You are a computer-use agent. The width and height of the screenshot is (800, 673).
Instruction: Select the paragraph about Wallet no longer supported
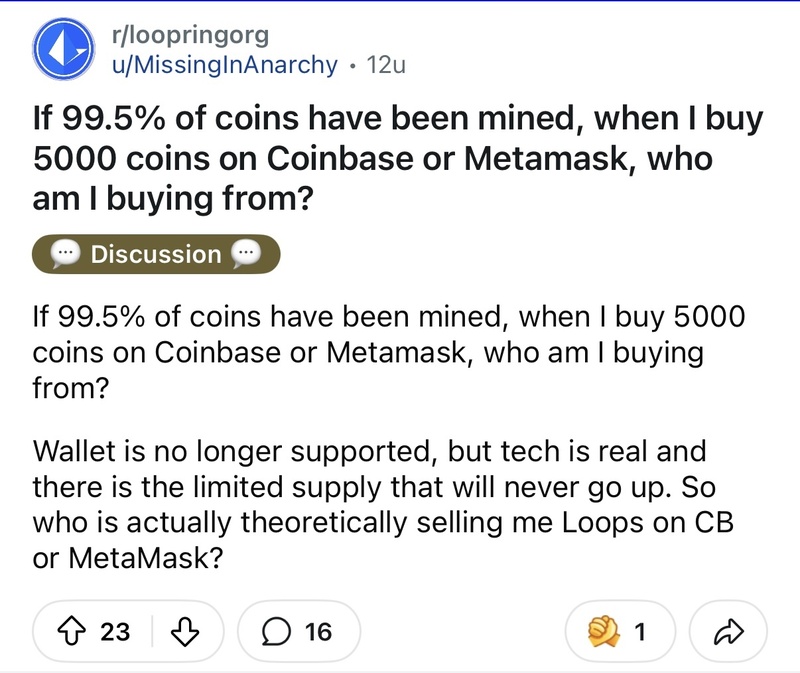[x=383, y=504]
